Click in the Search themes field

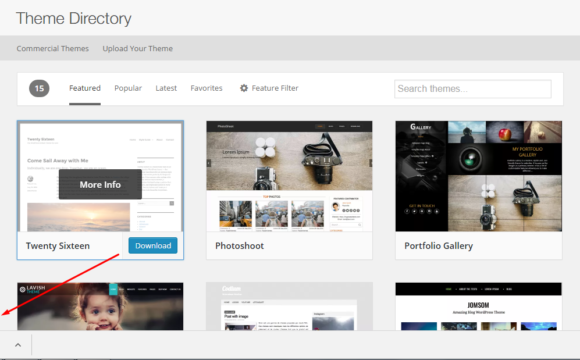click(473, 89)
